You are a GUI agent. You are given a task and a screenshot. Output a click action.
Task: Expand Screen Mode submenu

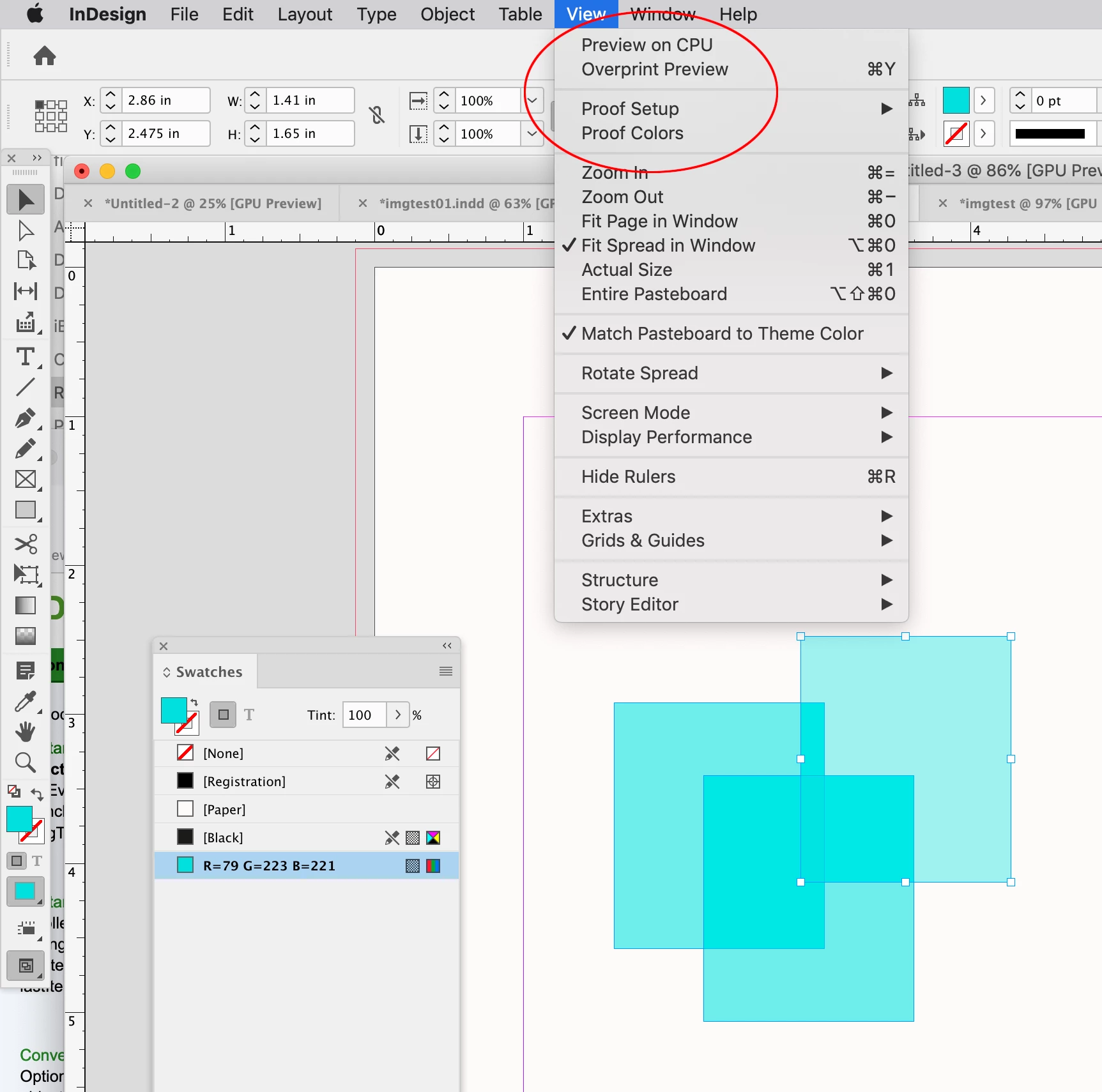(x=731, y=413)
